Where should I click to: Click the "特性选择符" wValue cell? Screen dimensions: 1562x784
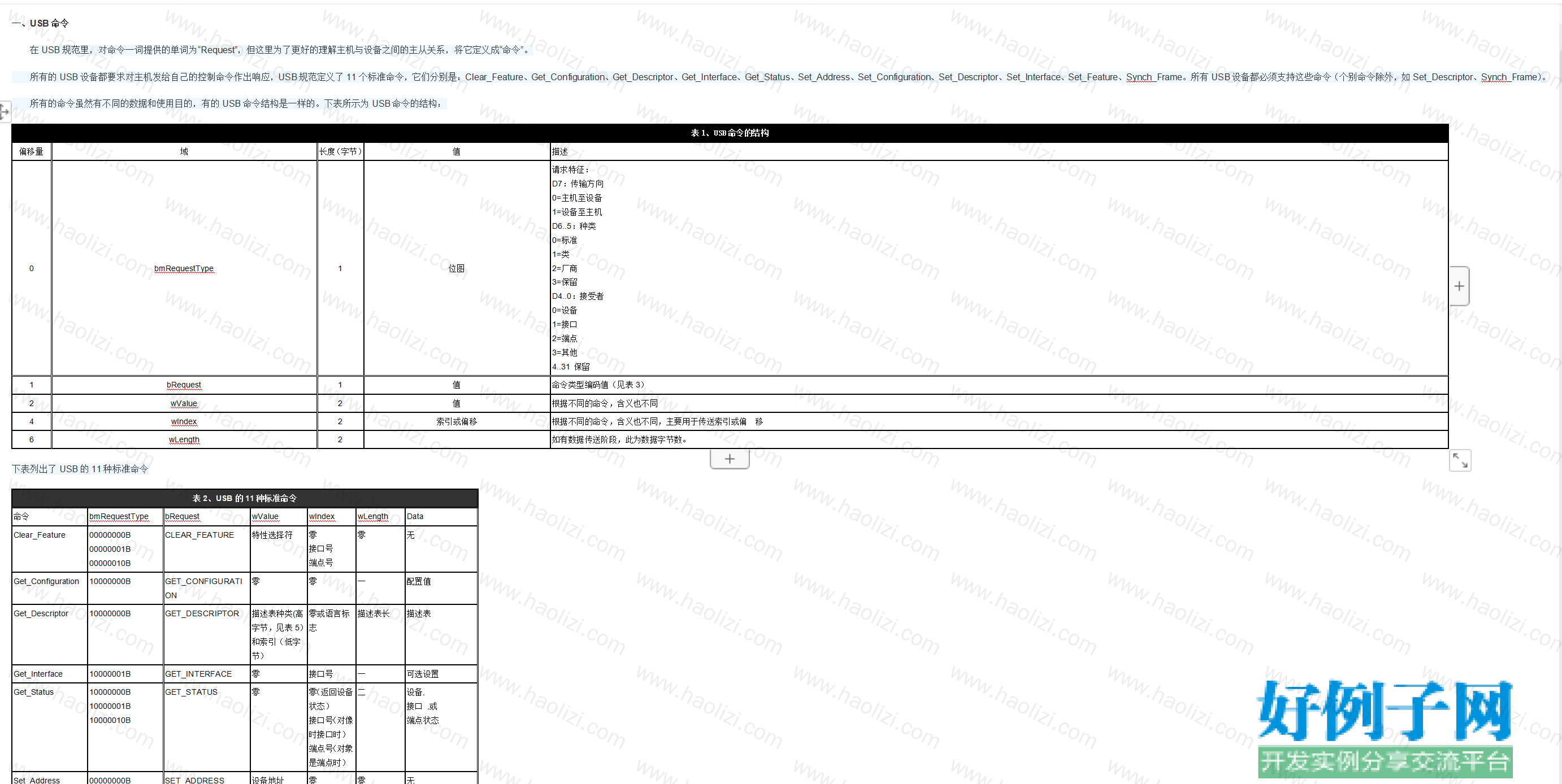pyautogui.click(x=278, y=549)
